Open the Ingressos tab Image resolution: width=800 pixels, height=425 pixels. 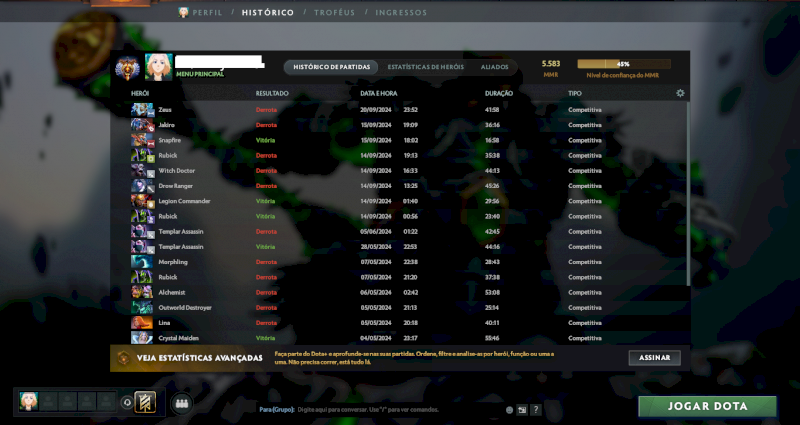(x=401, y=13)
